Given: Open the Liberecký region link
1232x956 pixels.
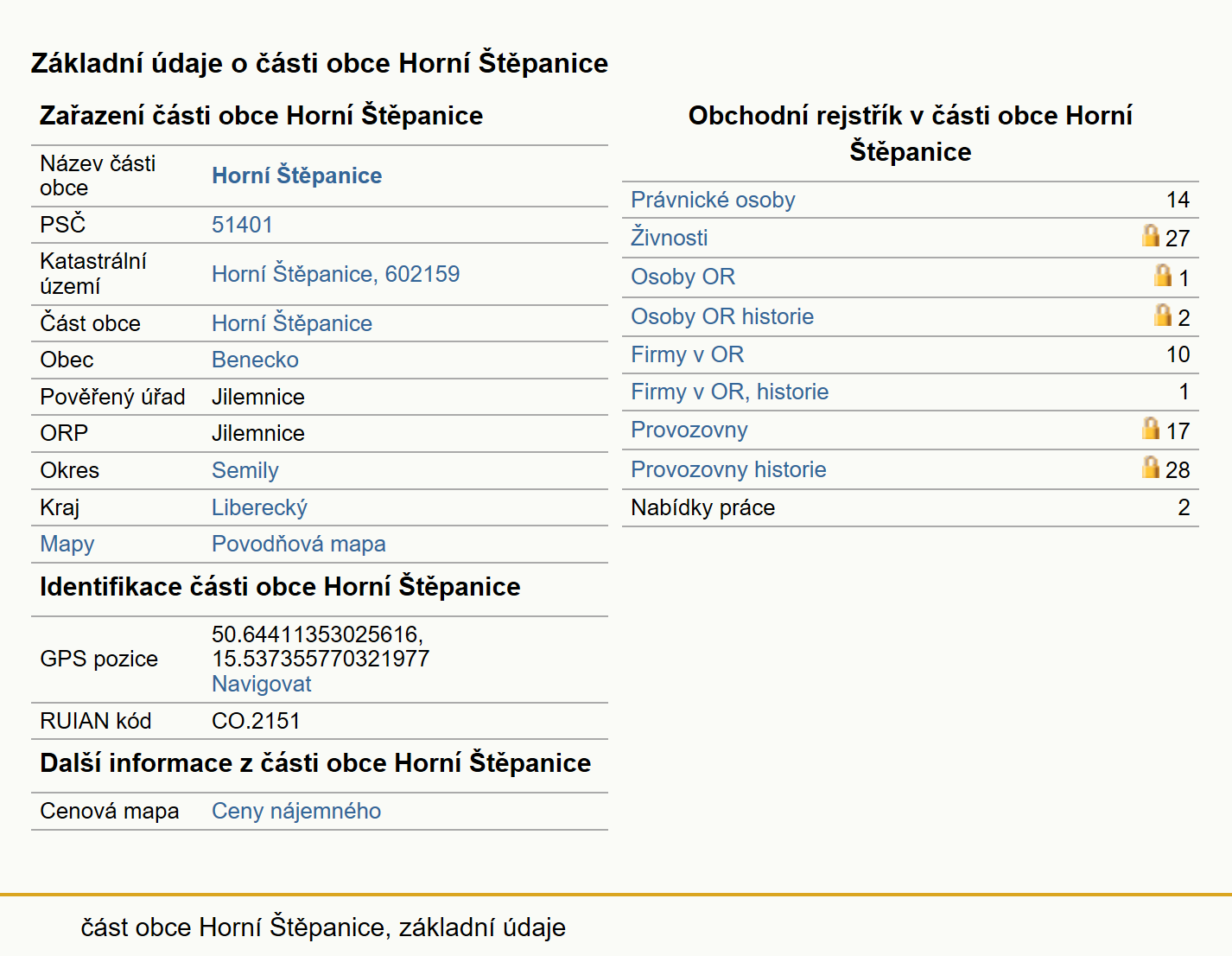Looking at the screenshot, I should coord(259,507).
